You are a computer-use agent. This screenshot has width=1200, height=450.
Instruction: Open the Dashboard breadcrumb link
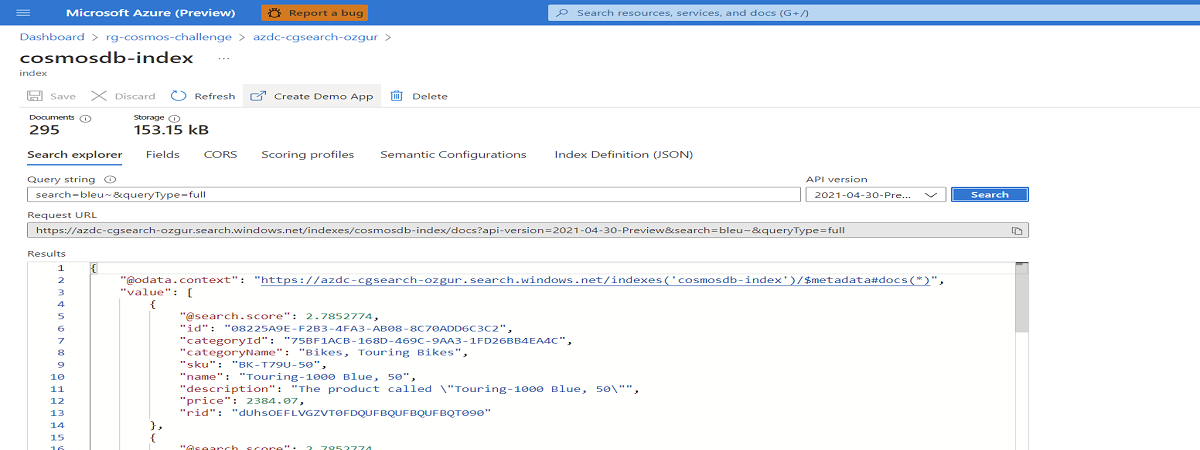[52, 37]
